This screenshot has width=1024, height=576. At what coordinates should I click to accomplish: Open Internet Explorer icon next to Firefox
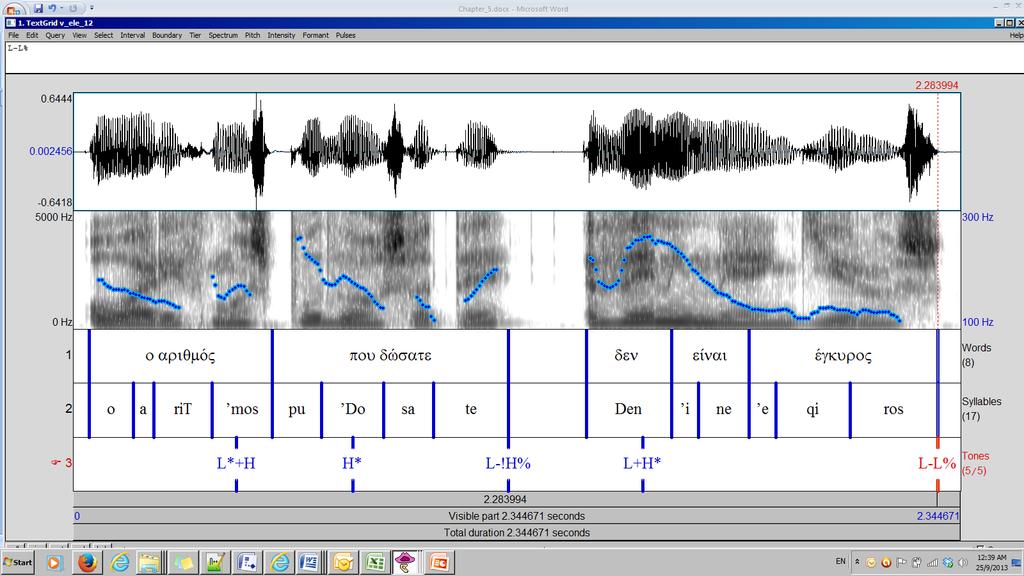coord(120,562)
